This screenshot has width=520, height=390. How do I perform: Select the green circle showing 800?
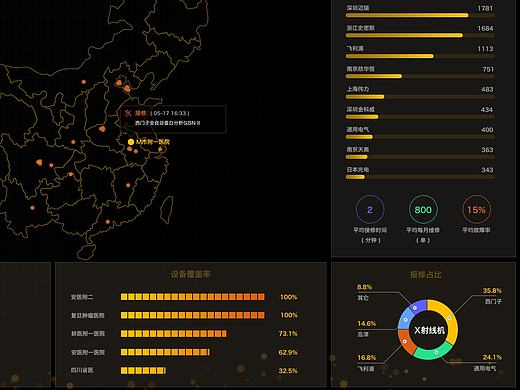tap(423, 210)
